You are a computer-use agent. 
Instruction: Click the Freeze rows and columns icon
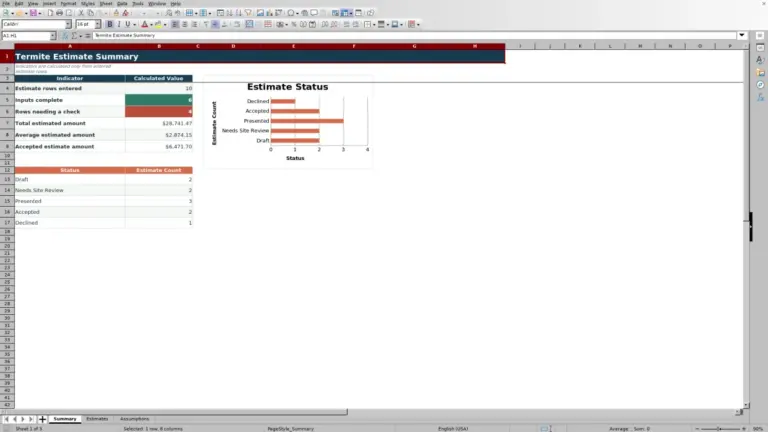(x=344, y=13)
